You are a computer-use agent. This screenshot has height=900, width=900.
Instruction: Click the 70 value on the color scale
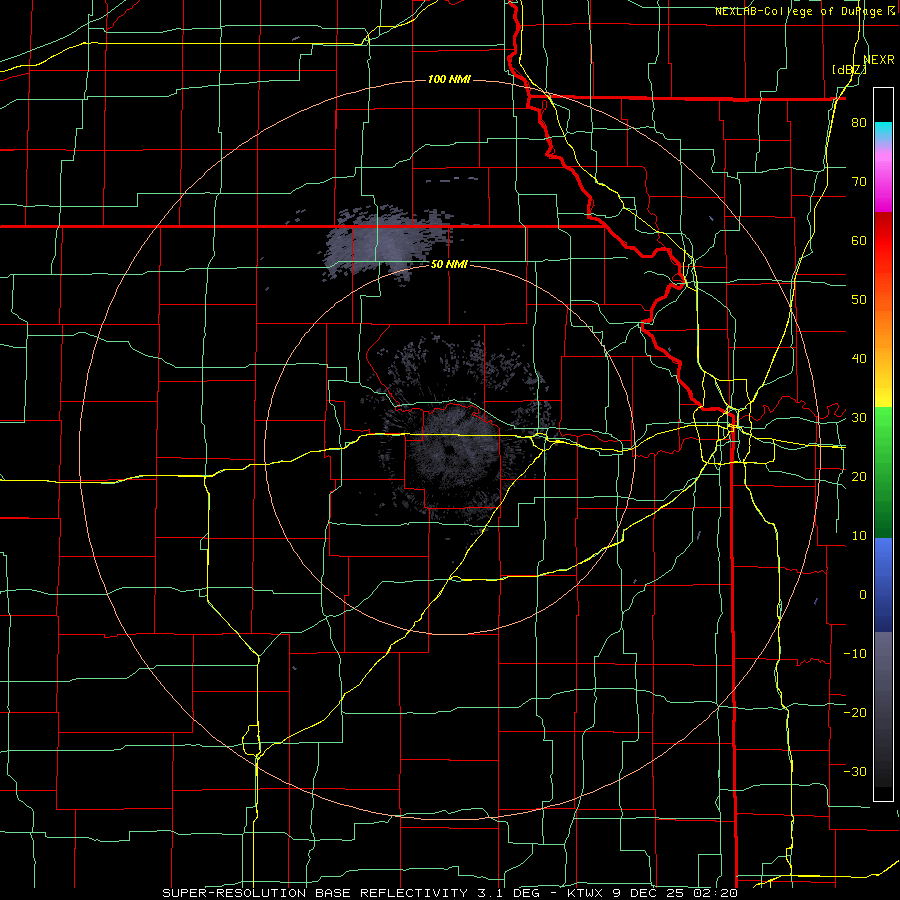point(859,182)
